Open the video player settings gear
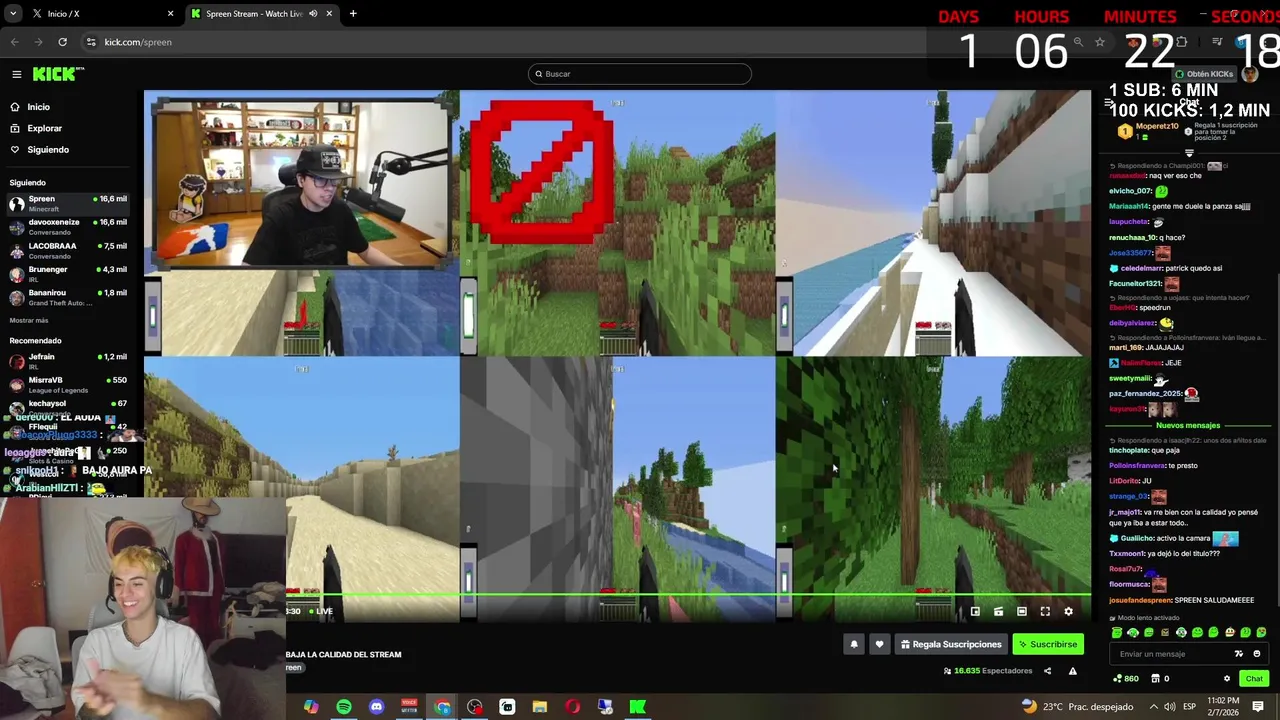Image resolution: width=1280 pixels, height=720 pixels. point(1068,612)
